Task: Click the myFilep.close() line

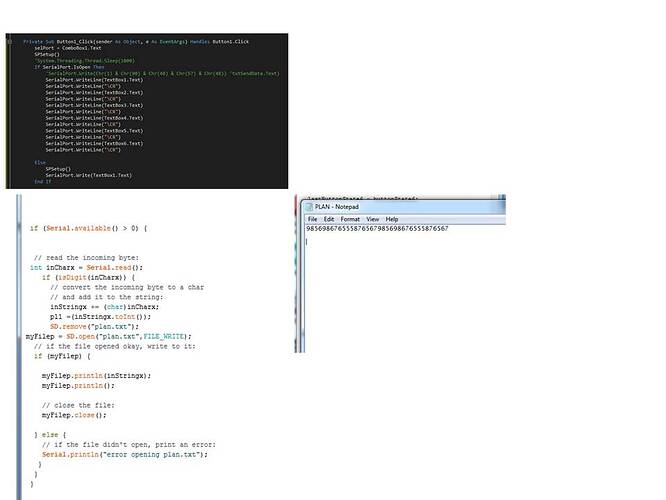Action: [x=74, y=415]
